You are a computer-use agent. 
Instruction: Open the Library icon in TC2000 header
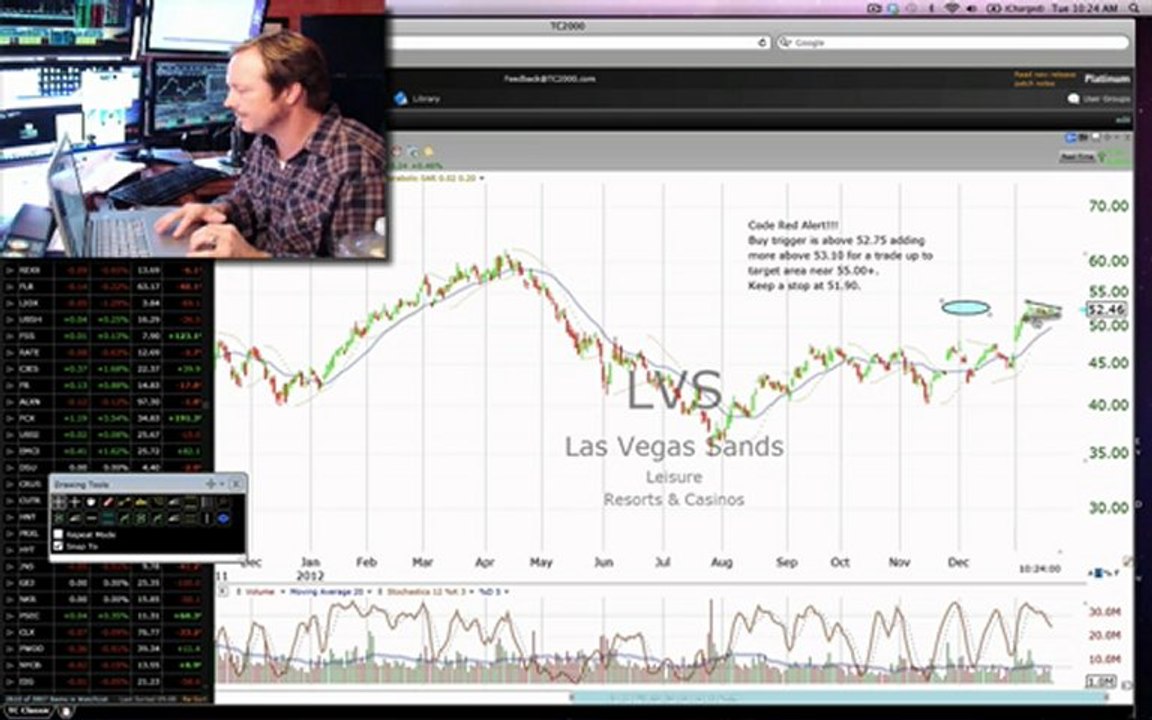point(400,98)
